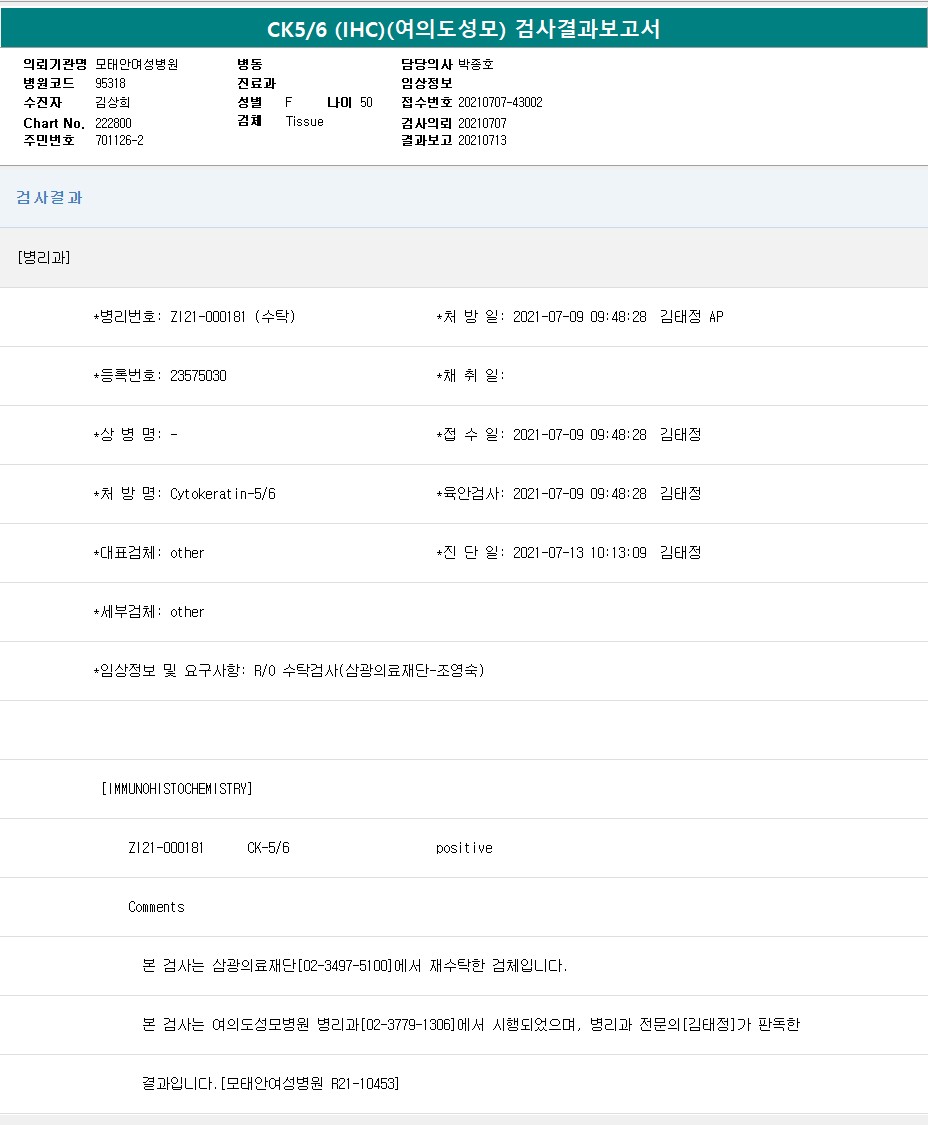This screenshot has width=928, height=1125.
Task: Select the '*접 수 일' timestamp line
Action: coord(568,435)
